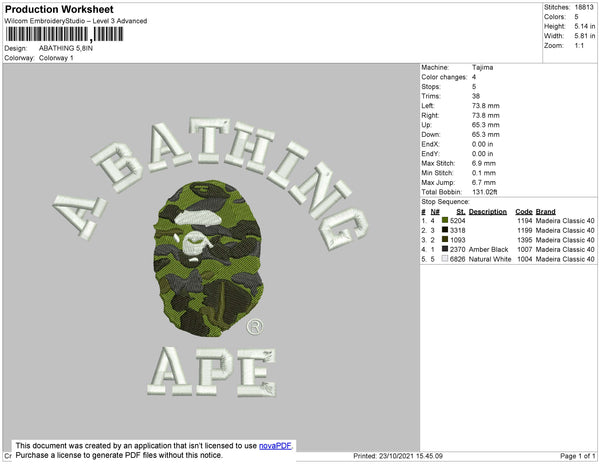600x464 pixels.
Task: Click the Colorway 1 value
Action: tap(56, 58)
